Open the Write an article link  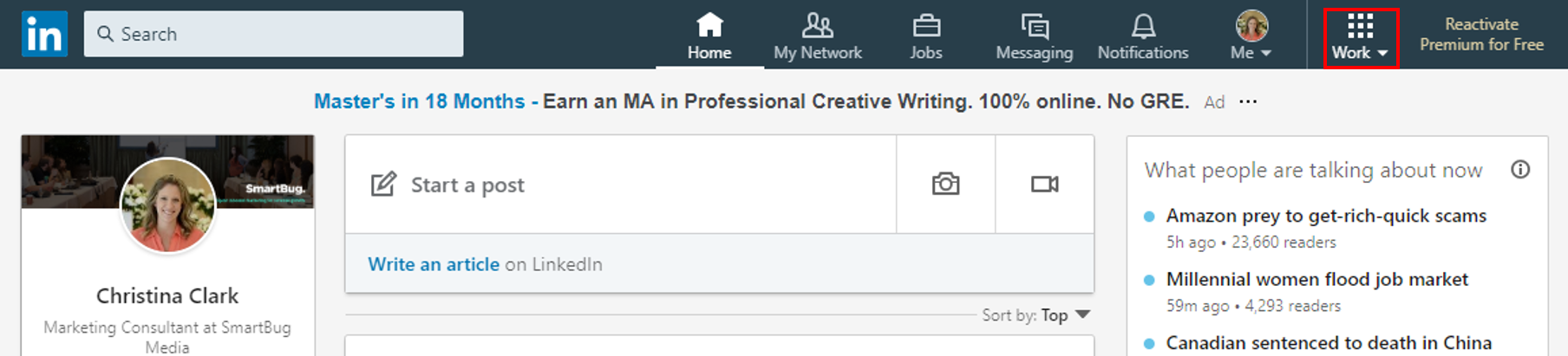point(434,264)
